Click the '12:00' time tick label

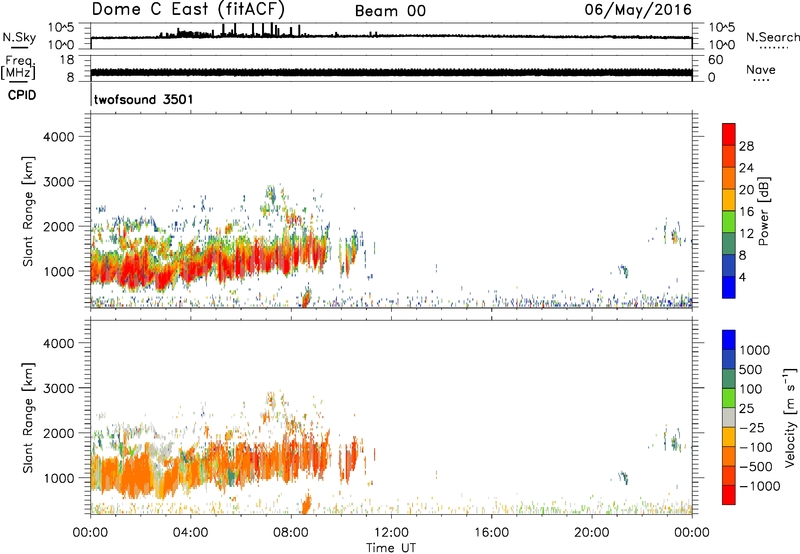pyautogui.click(x=391, y=533)
